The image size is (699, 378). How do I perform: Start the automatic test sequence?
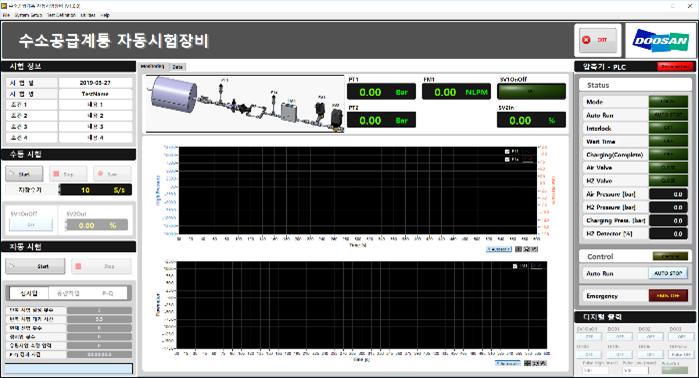pyautogui.click(x=35, y=266)
